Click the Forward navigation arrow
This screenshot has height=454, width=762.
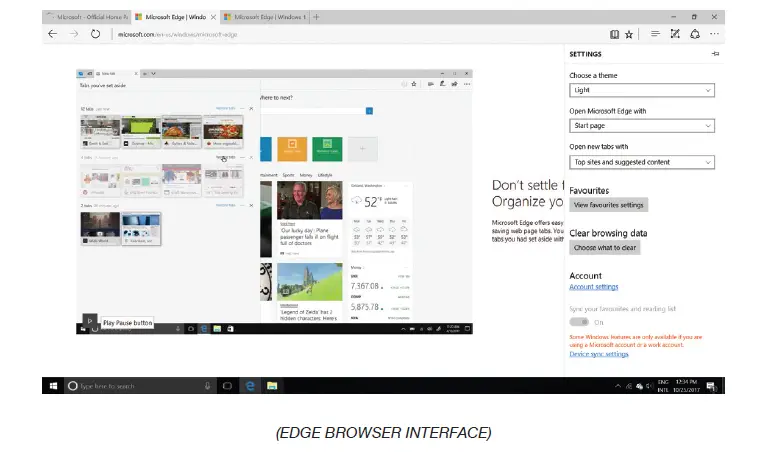click(74, 34)
